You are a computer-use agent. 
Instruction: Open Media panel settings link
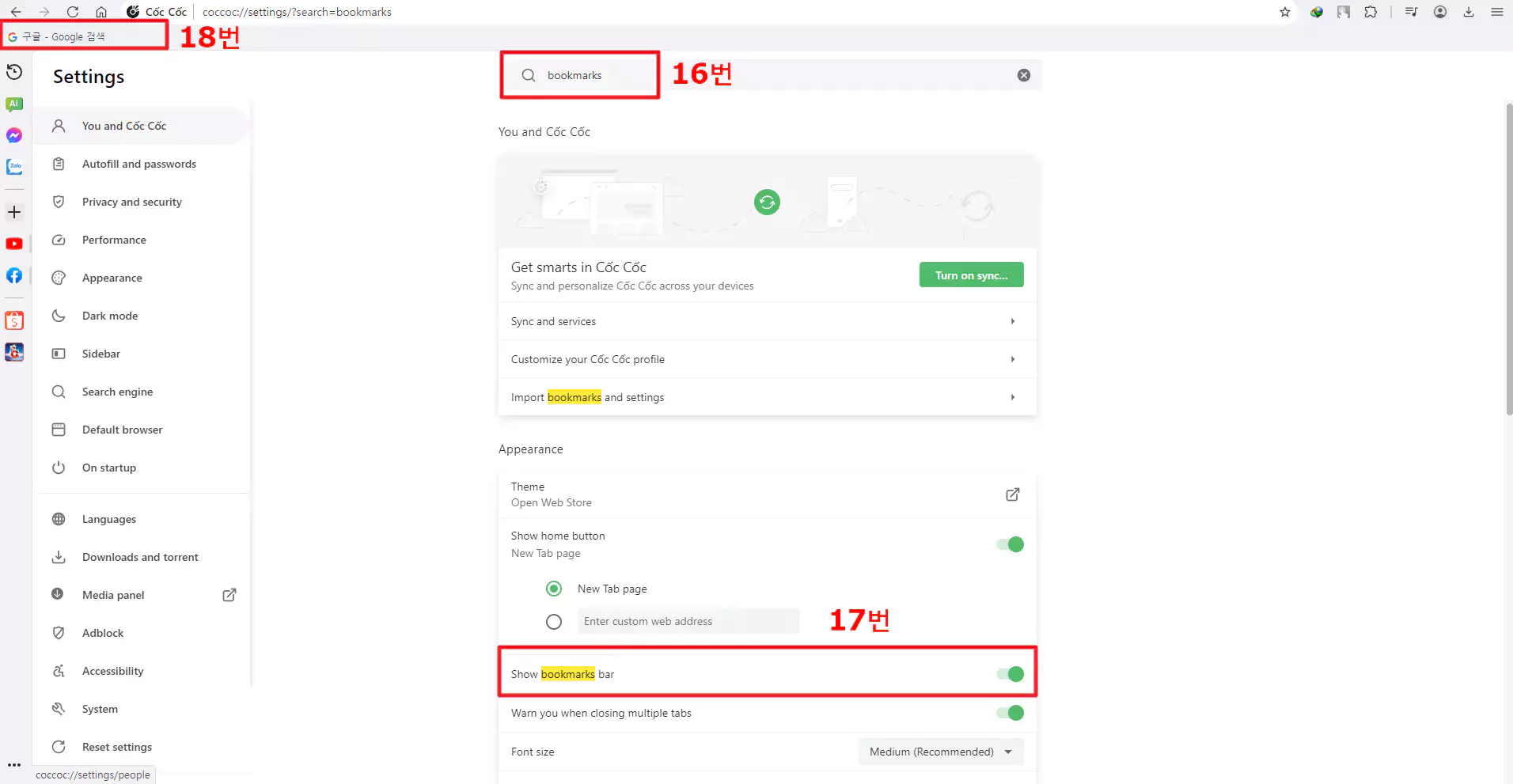pos(142,595)
